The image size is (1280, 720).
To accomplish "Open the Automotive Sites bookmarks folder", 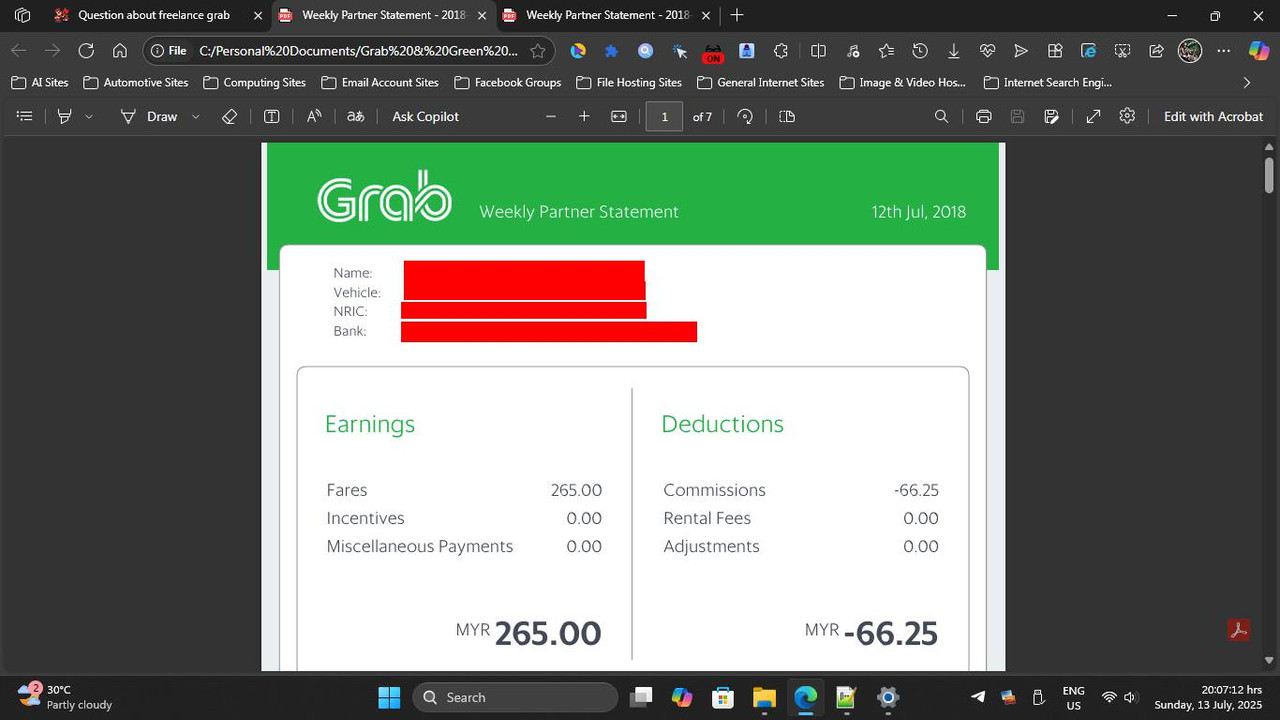I will point(136,83).
